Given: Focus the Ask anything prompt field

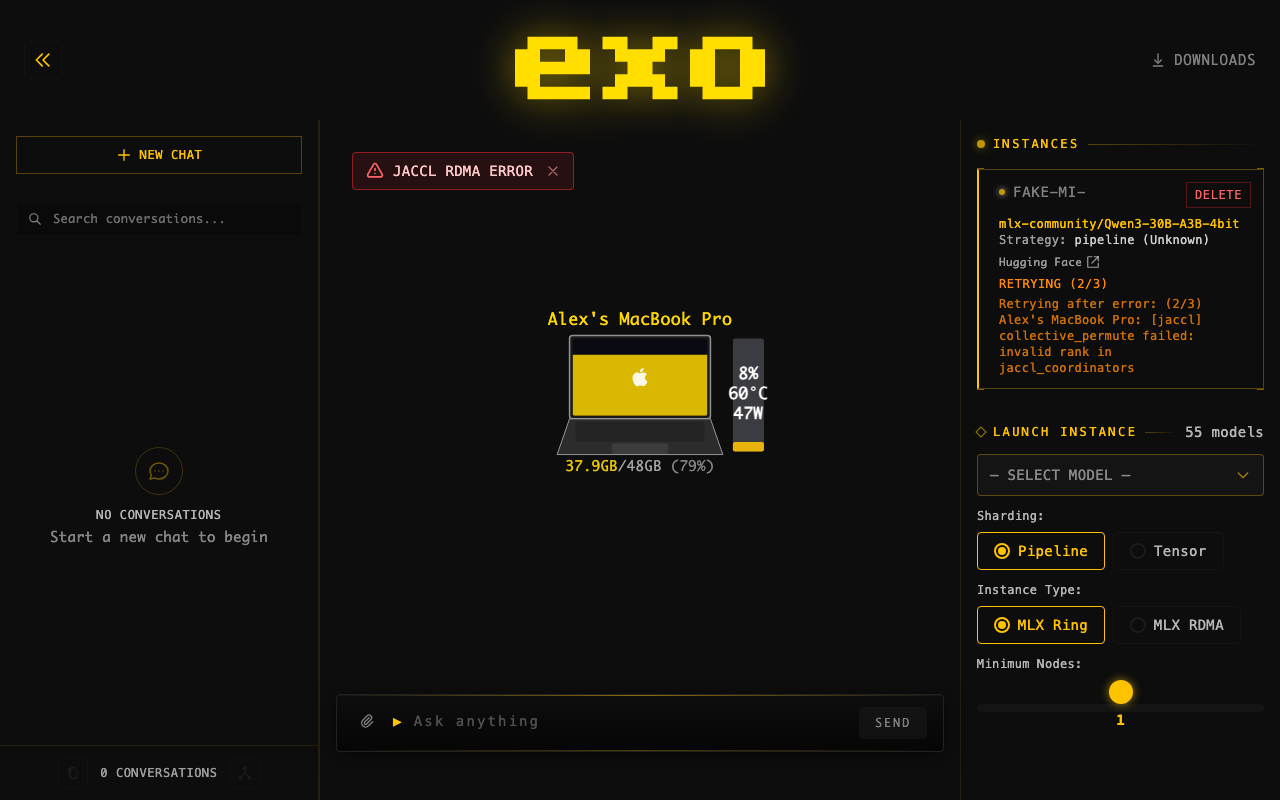Looking at the screenshot, I should 630,721.
